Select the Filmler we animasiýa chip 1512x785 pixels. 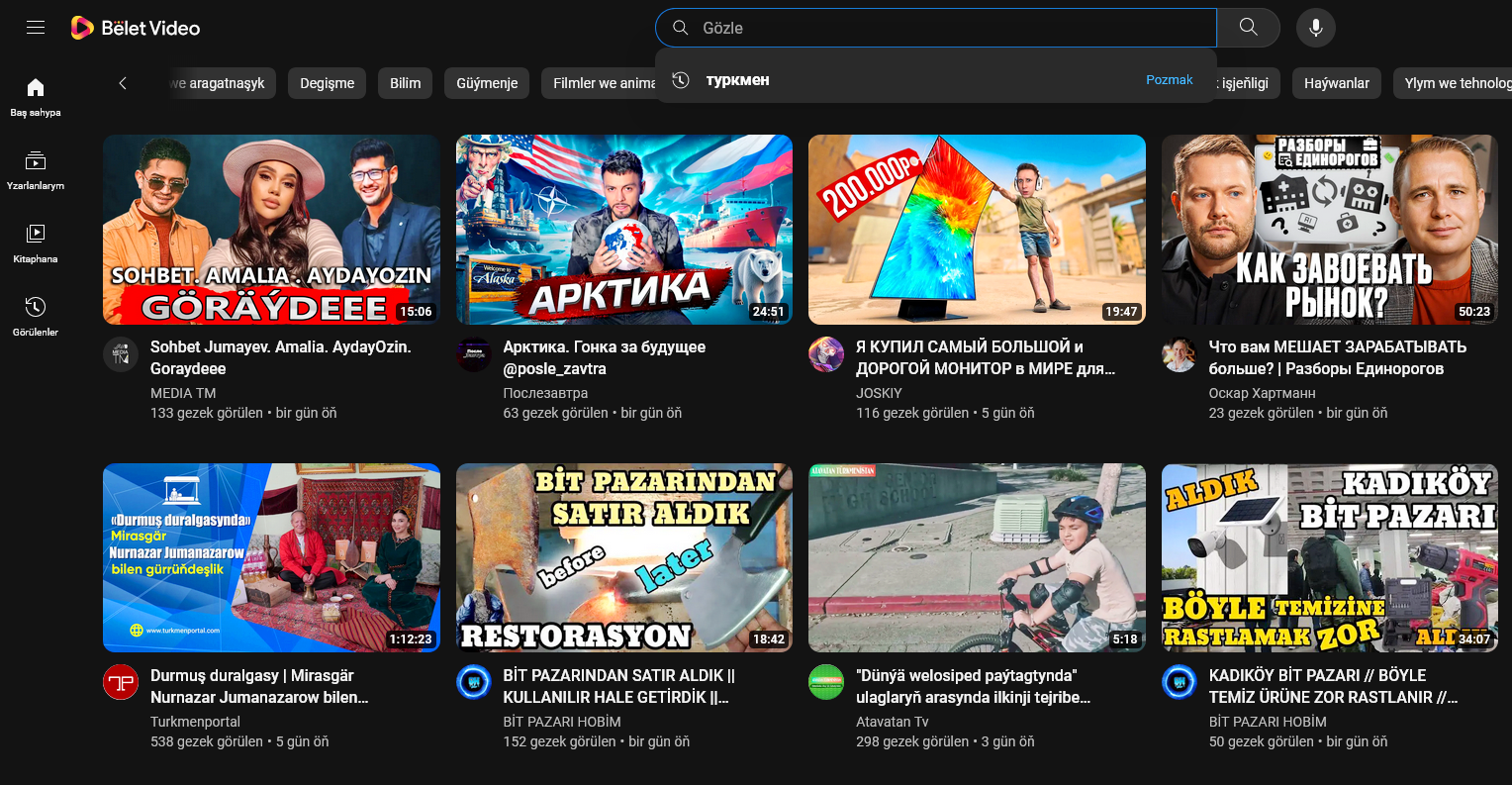coord(600,83)
